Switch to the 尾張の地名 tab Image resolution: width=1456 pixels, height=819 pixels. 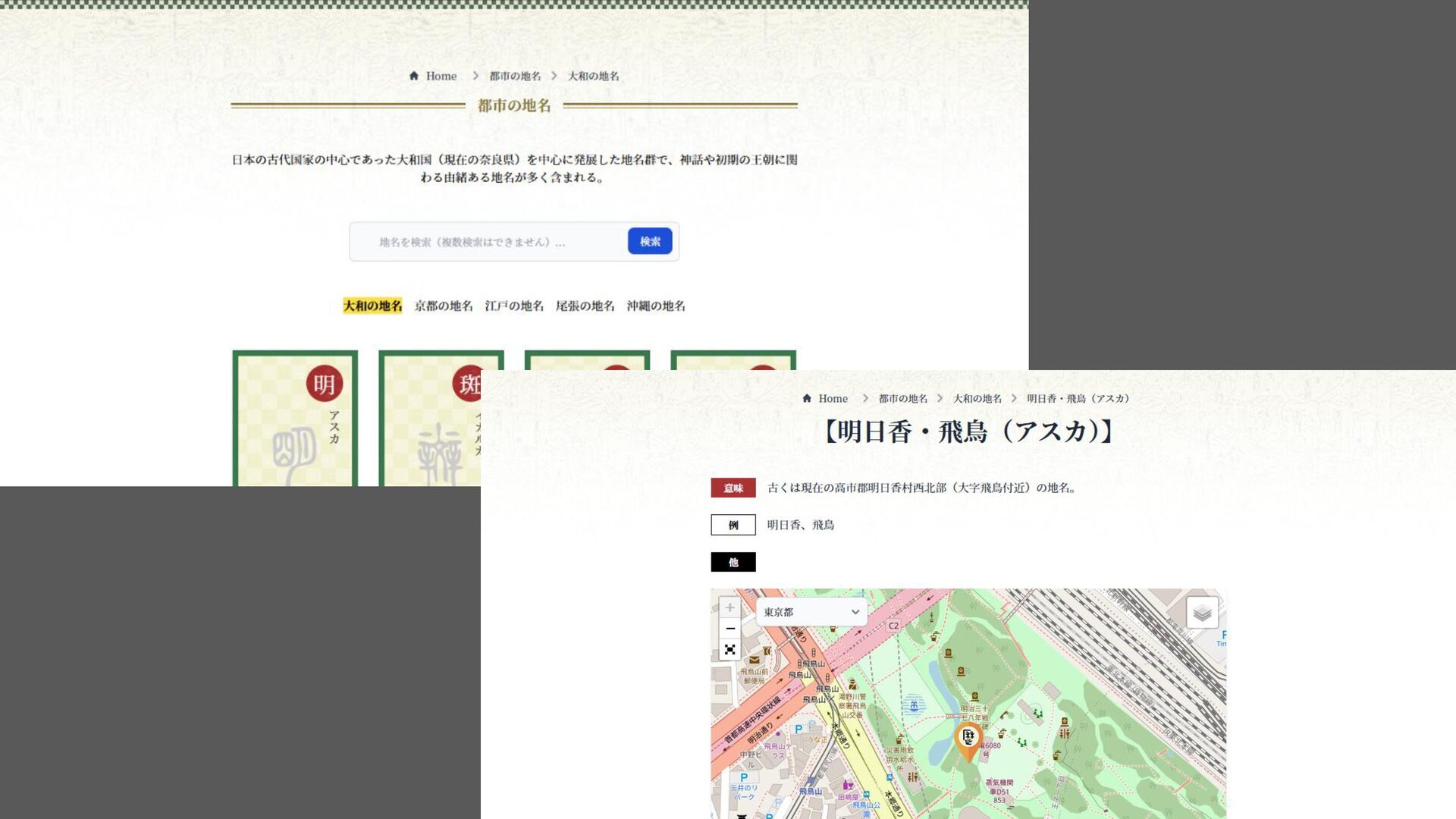[585, 306]
